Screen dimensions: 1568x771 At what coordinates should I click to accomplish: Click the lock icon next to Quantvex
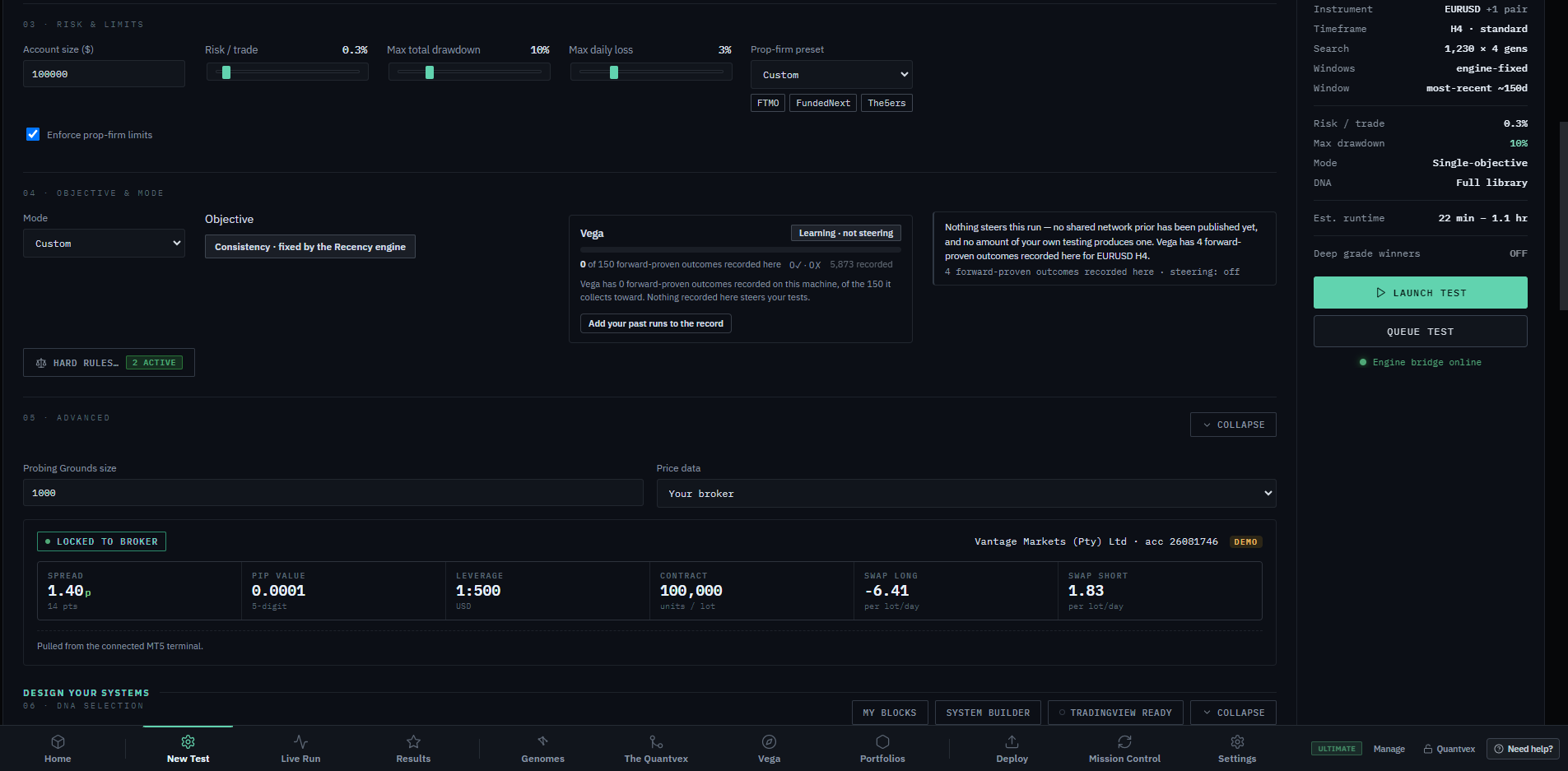click(x=1428, y=749)
